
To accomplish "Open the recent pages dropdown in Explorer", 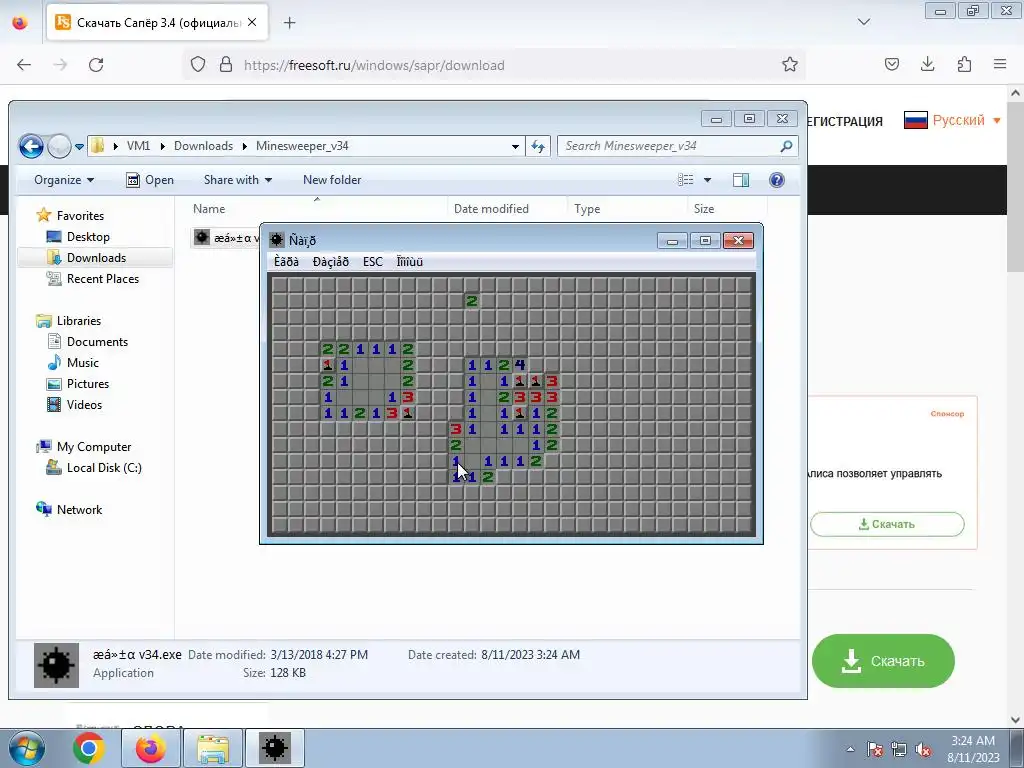I will click(x=79, y=146).
